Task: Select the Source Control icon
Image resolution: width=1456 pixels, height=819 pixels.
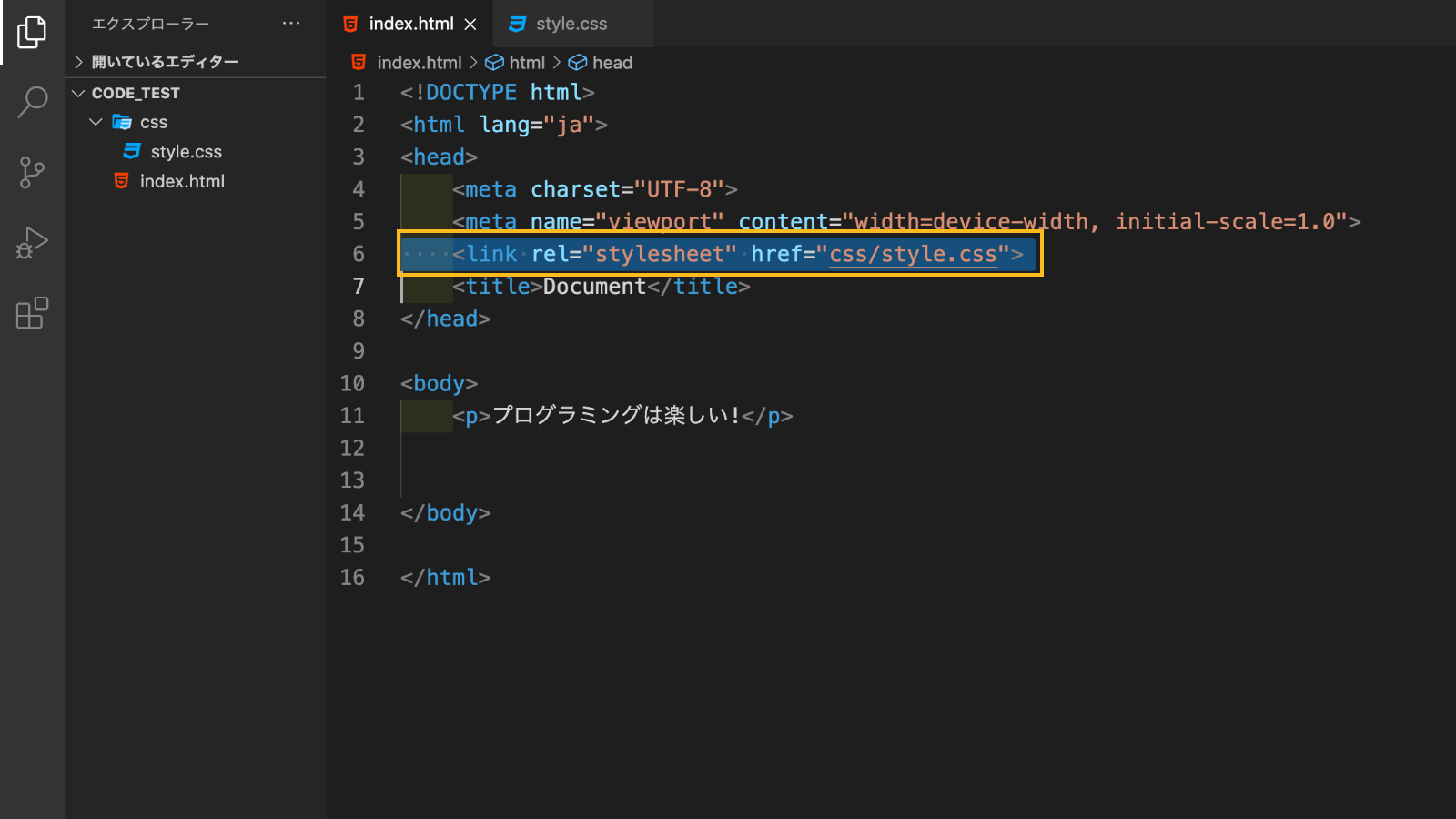Action: click(x=33, y=173)
